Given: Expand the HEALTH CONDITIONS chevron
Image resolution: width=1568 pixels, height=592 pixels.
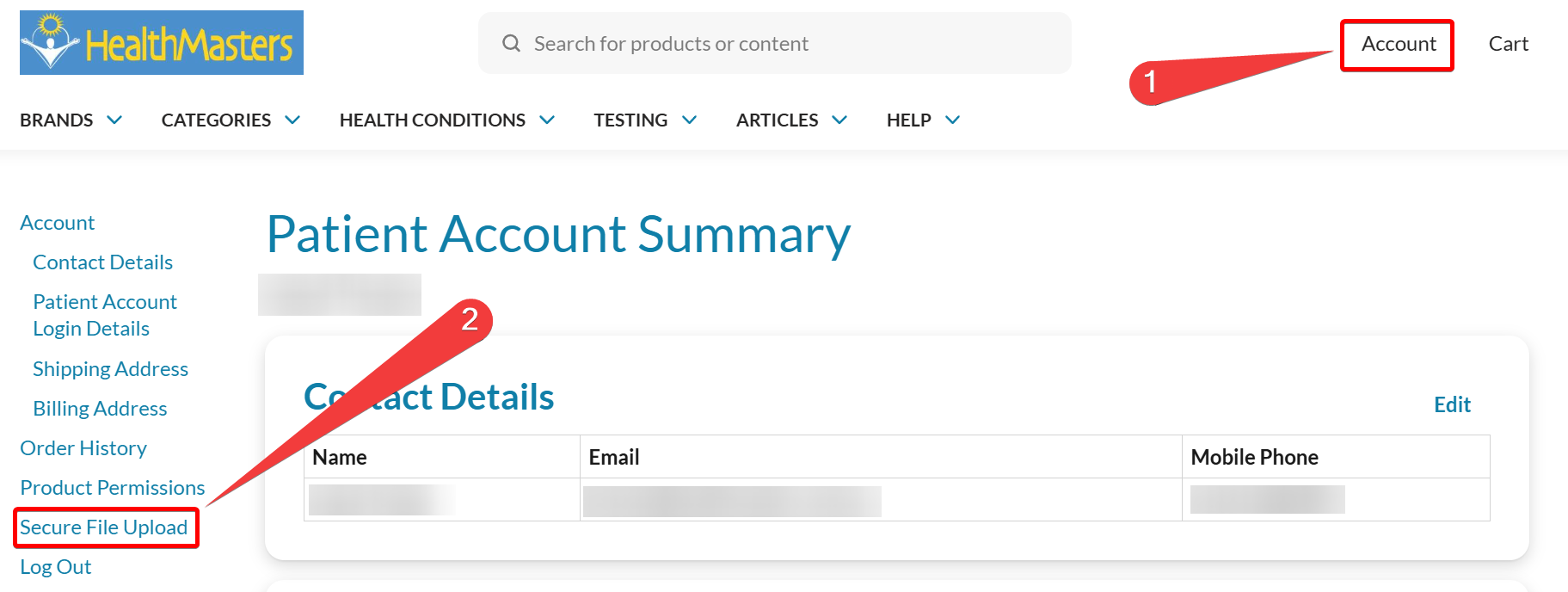Looking at the screenshot, I should (x=547, y=120).
